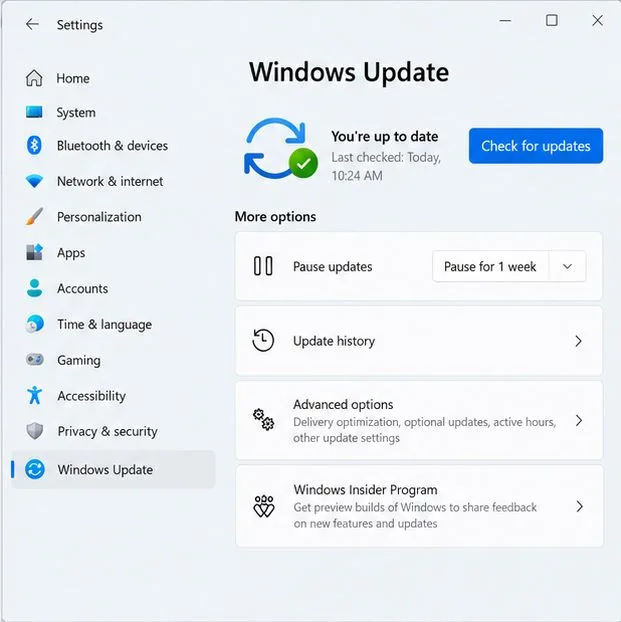Select Apps in the sidebar

tap(113, 252)
